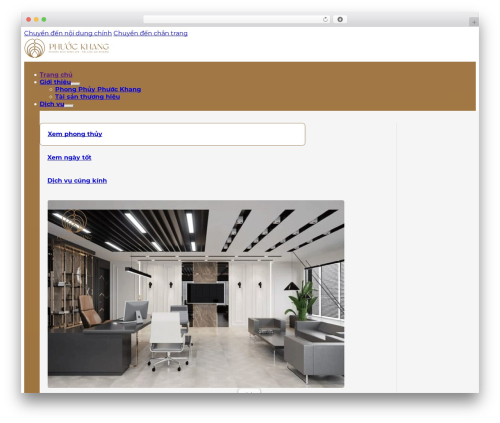500x423 pixels.
Task: Click the red close window button
Action: [x=29, y=20]
